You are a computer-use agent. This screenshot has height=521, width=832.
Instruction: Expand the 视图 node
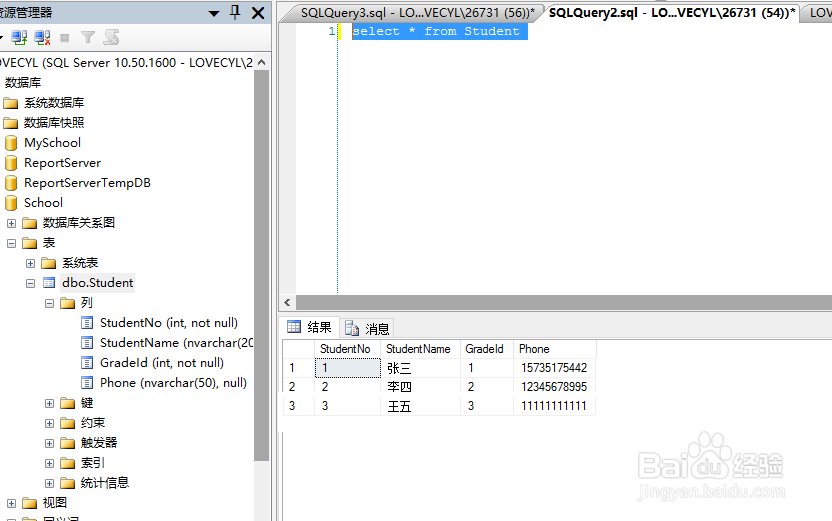click(x=11, y=503)
